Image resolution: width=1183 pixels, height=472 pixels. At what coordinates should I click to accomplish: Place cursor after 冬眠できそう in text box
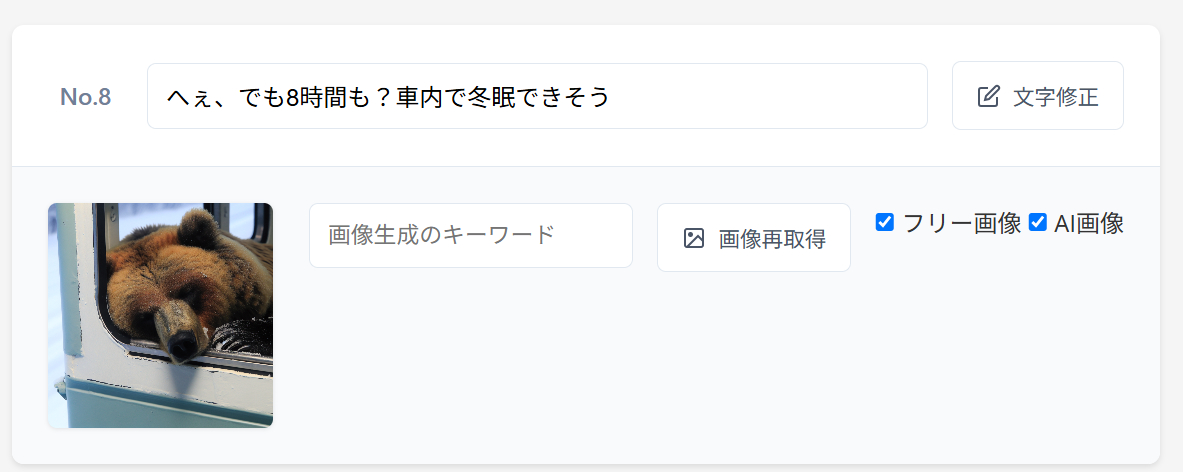(610, 97)
